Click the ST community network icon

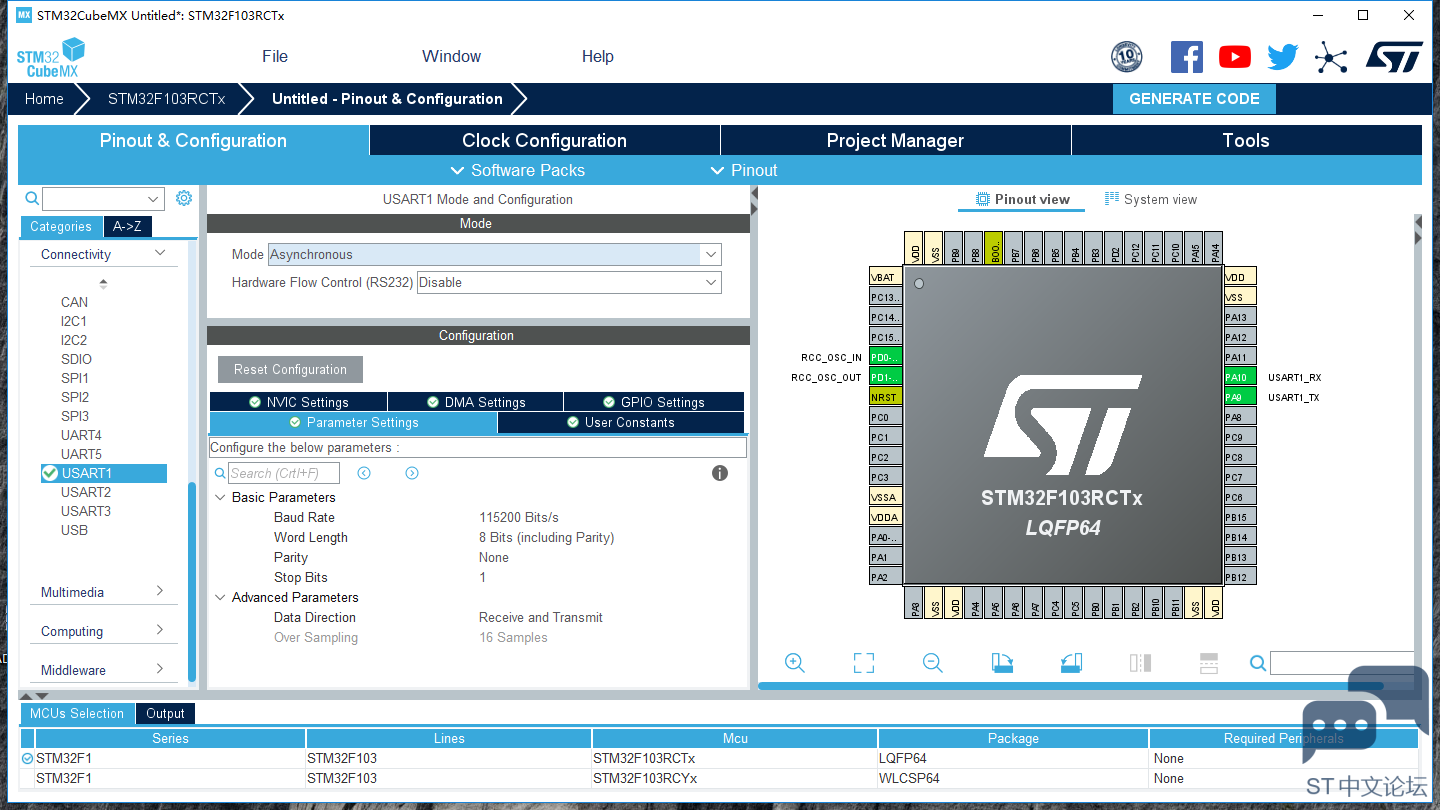pos(1331,57)
